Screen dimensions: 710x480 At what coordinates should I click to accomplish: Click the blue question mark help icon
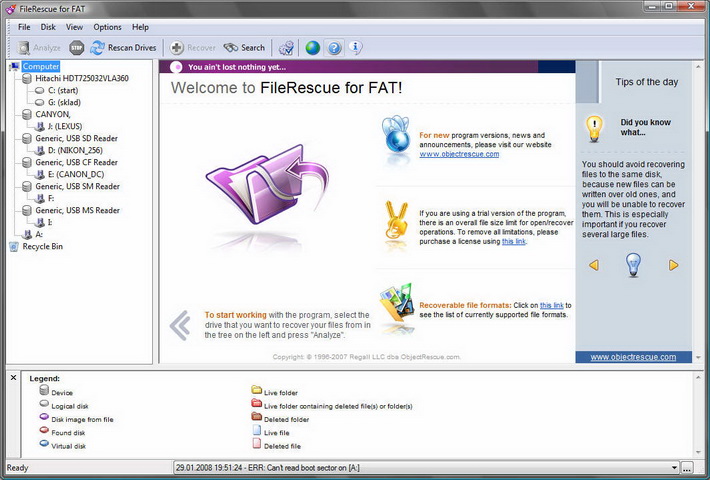[335, 47]
